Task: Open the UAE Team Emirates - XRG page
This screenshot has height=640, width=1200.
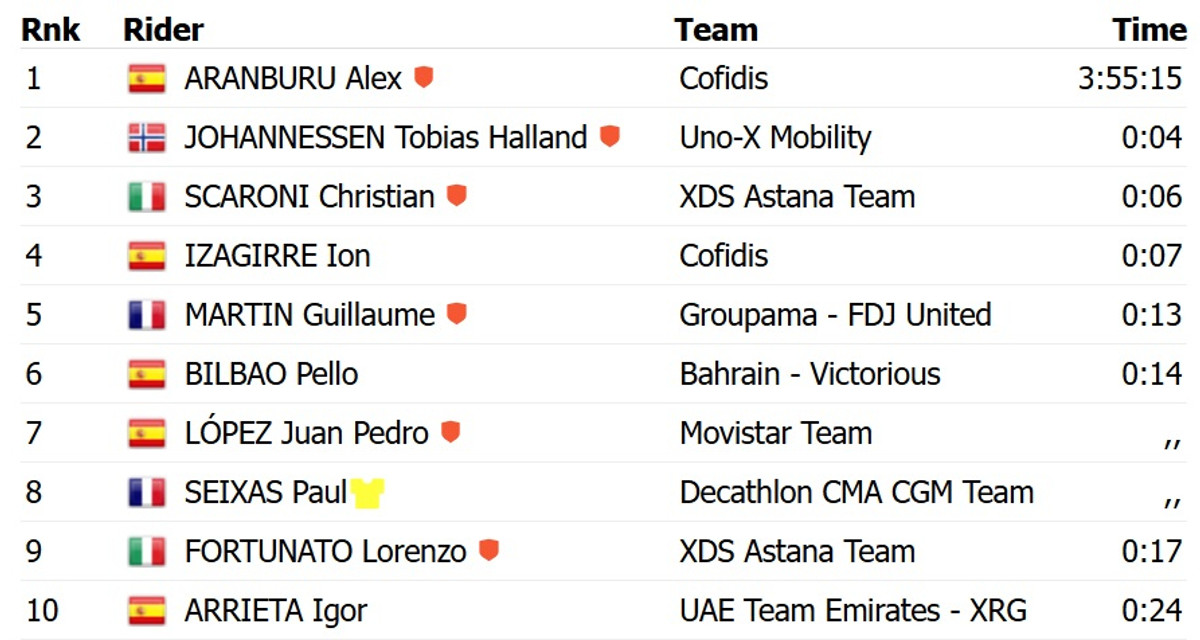Action: click(853, 610)
